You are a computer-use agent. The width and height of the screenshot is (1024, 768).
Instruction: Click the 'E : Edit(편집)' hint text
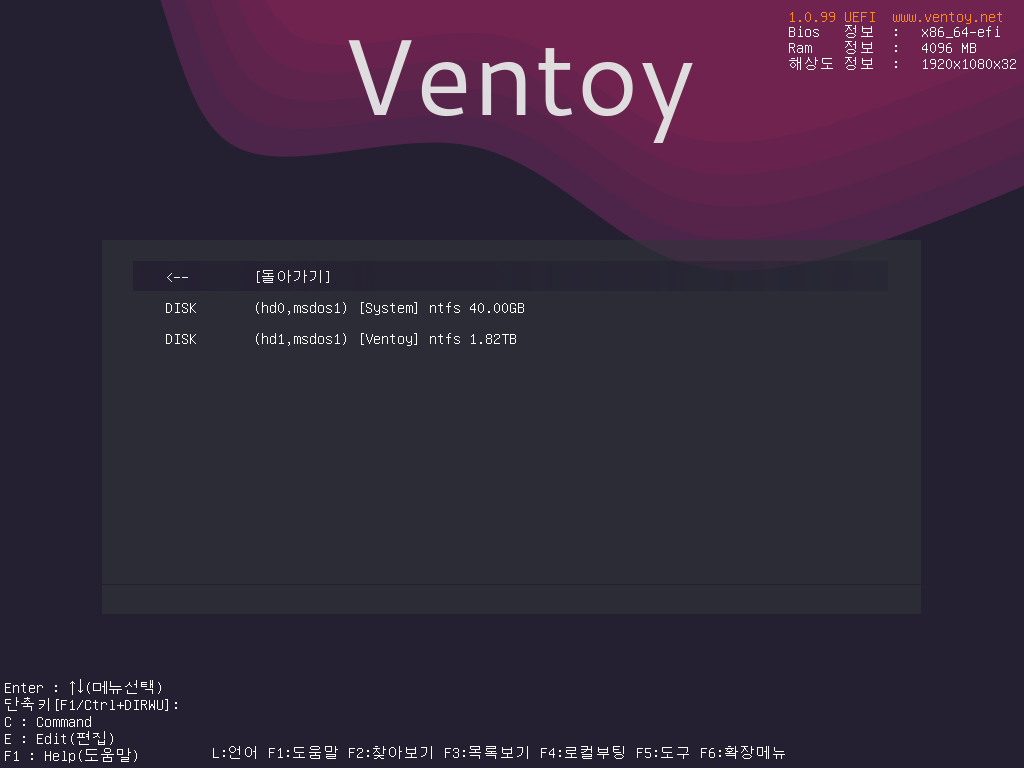coord(59,739)
